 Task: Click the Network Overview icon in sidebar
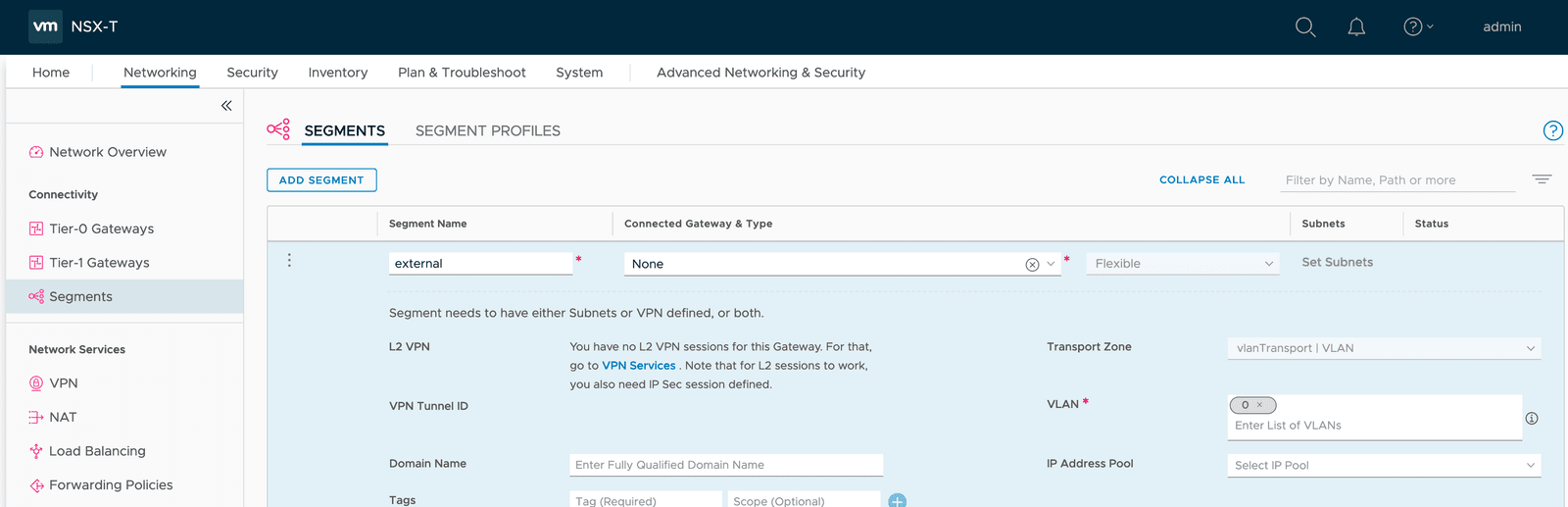pyautogui.click(x=36, y=152)
